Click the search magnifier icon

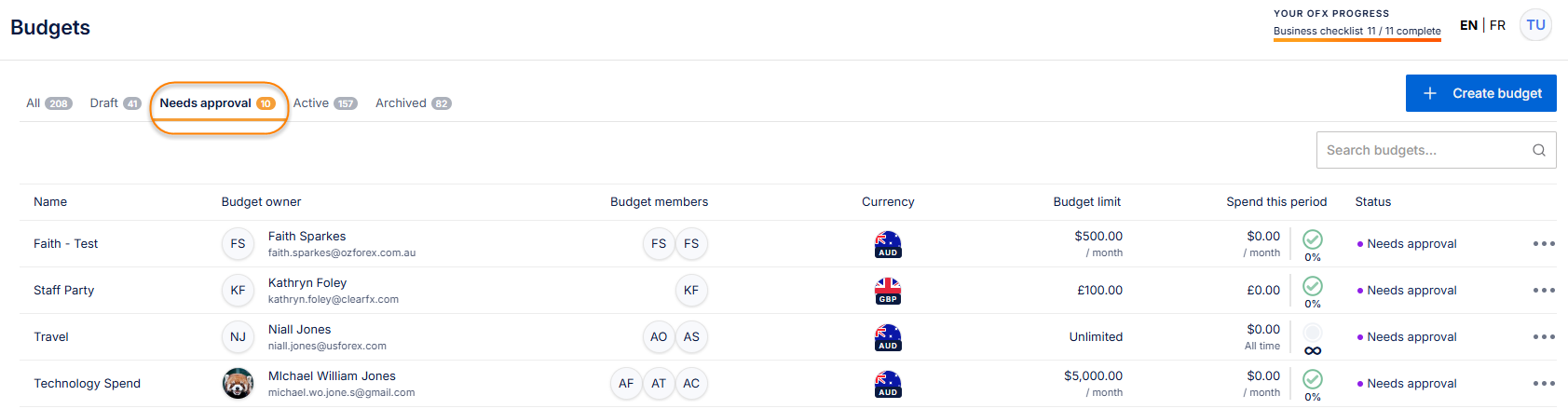pos(1539,150)
